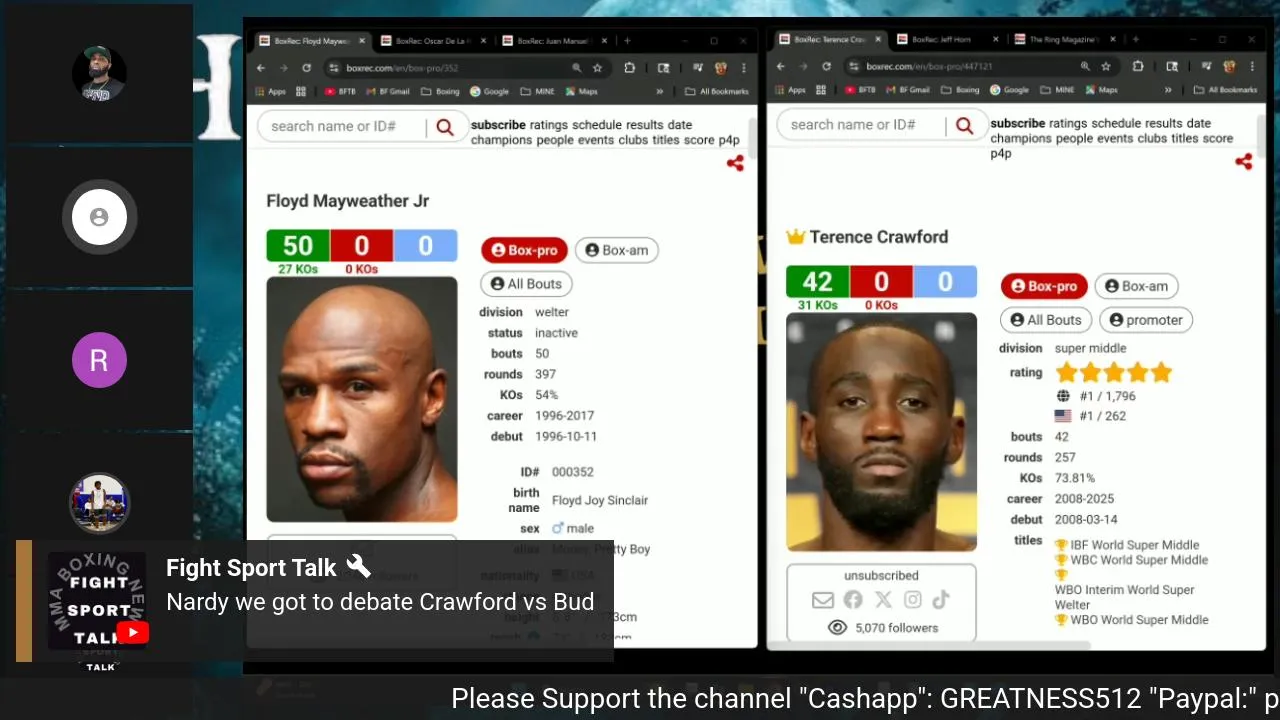Open All Bookmarks in the Mayweather window
Screen dimensions: 1280x720
pyautogui.click(x=717, y=91)
